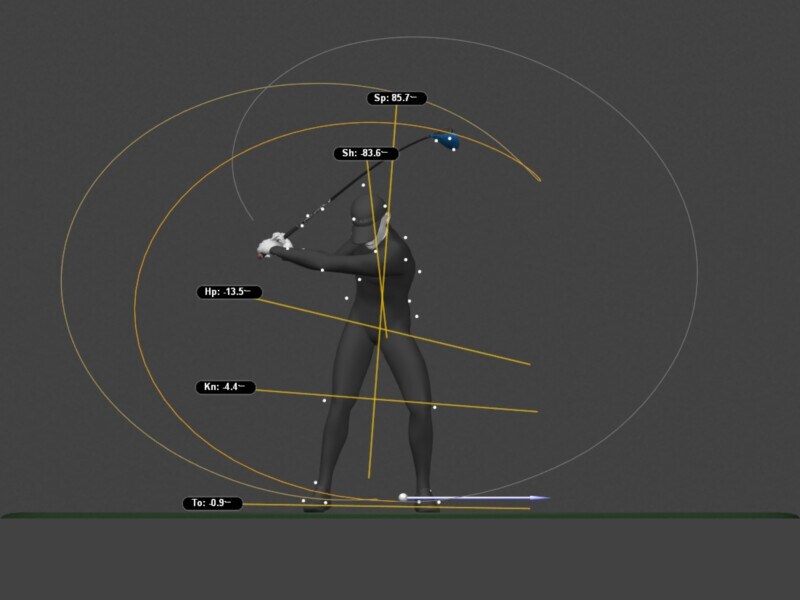Select the Kn: -4.4 knee label
This screenshot has height=600, width=800.
(x=225, y=387)
